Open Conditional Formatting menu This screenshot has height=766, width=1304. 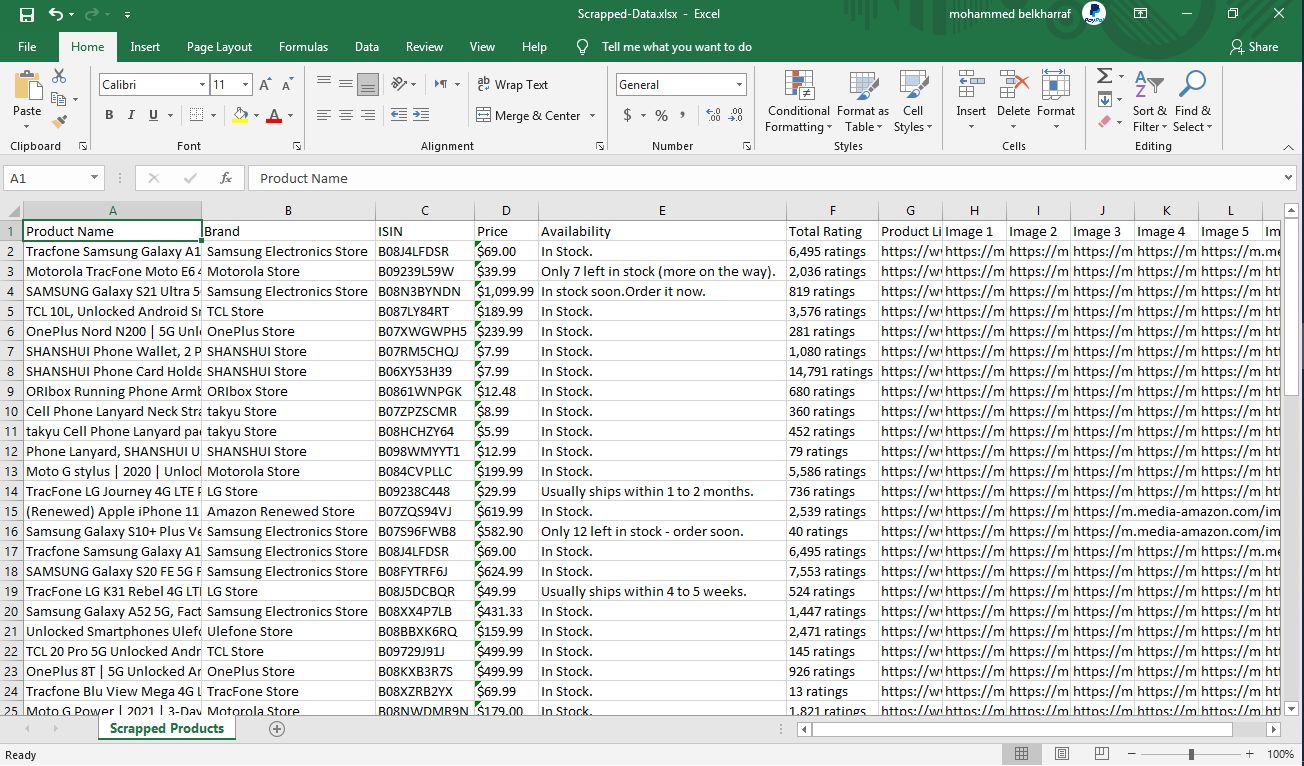click(x=798, y=101)
